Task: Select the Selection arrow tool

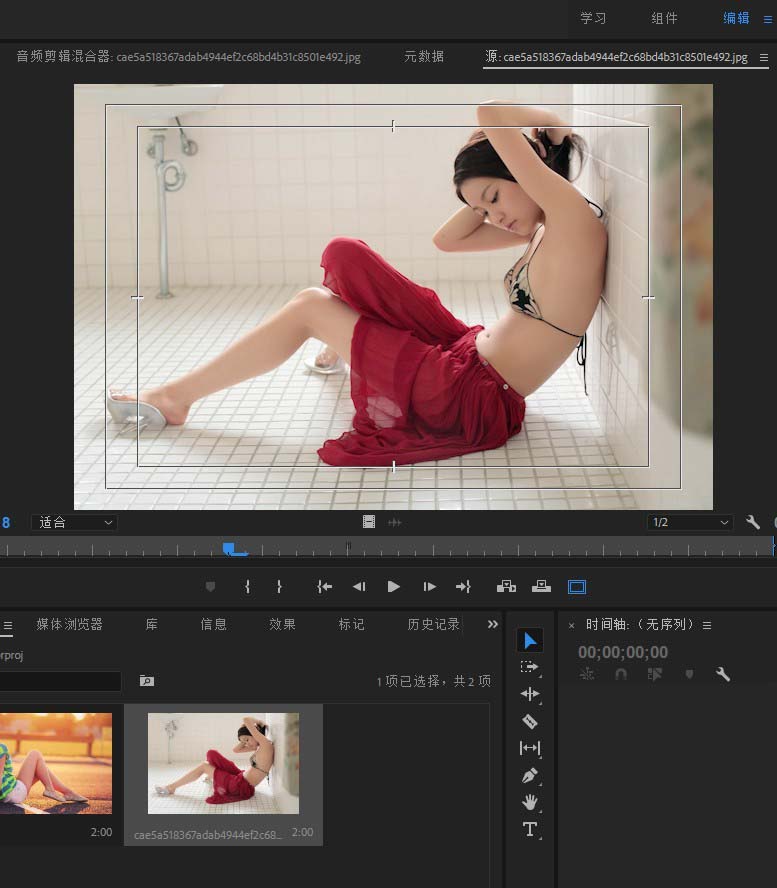Action: [530, 641]
